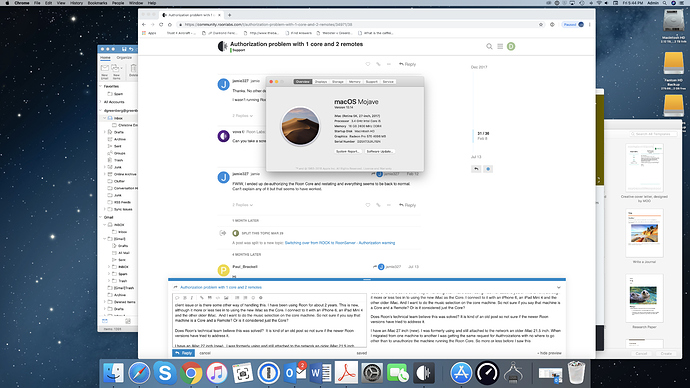Collapse the composer panel with the chevron
This screenshot has height=388, width=690.
(x=559, y=287)
